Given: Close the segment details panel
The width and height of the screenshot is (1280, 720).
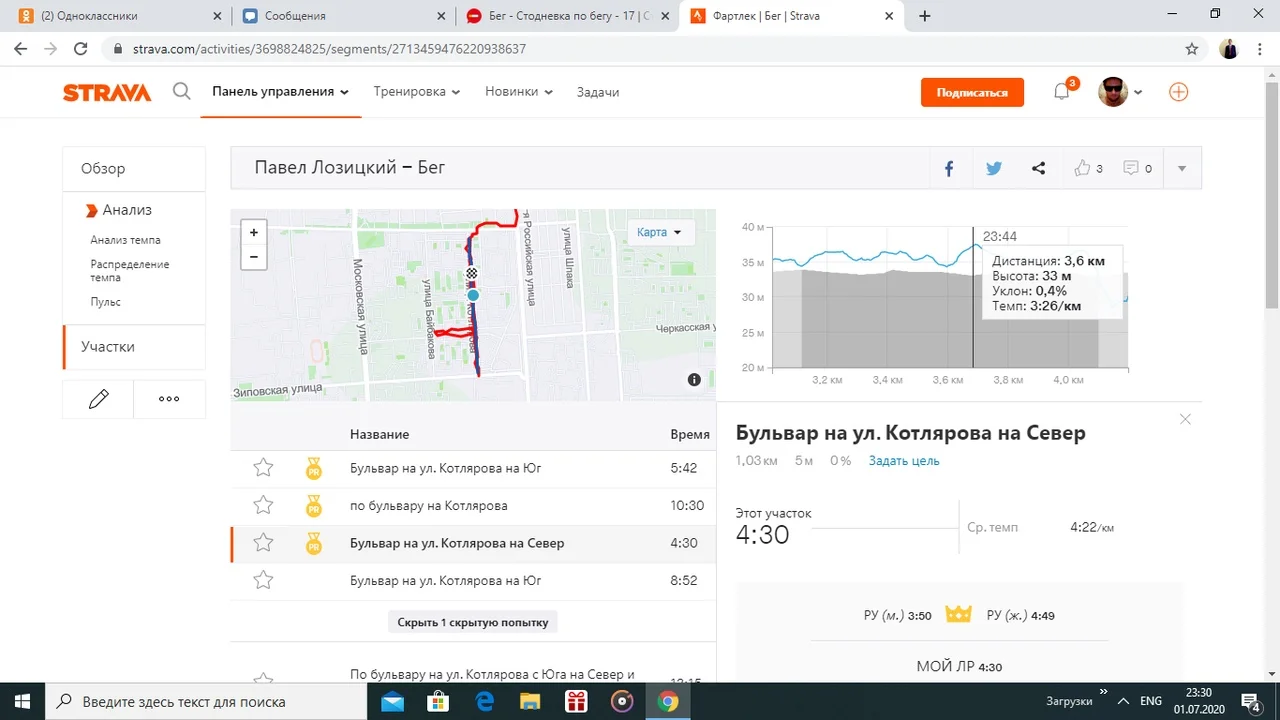Looking at the screenshot, I should point(1185,419).
